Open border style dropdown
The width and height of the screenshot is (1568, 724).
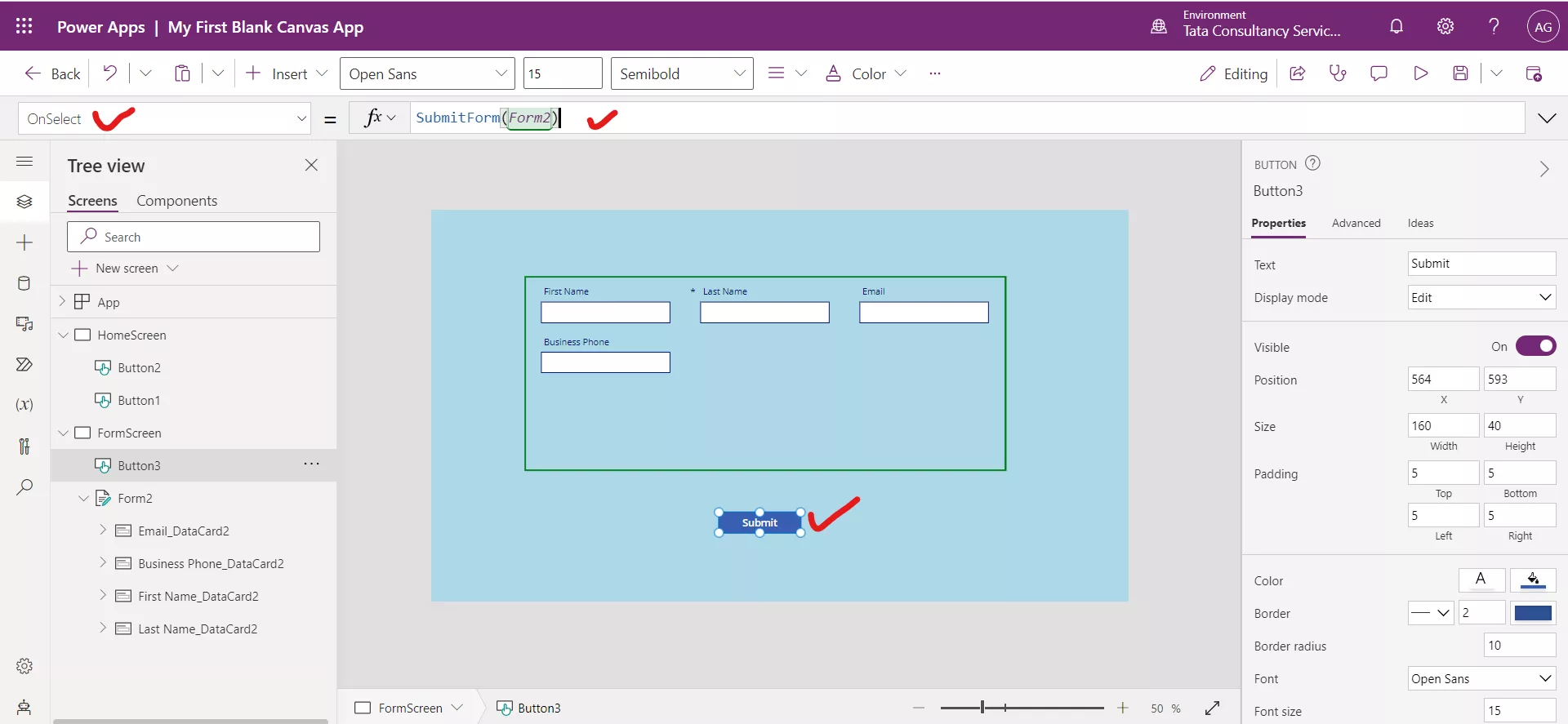pos(1430,612)
